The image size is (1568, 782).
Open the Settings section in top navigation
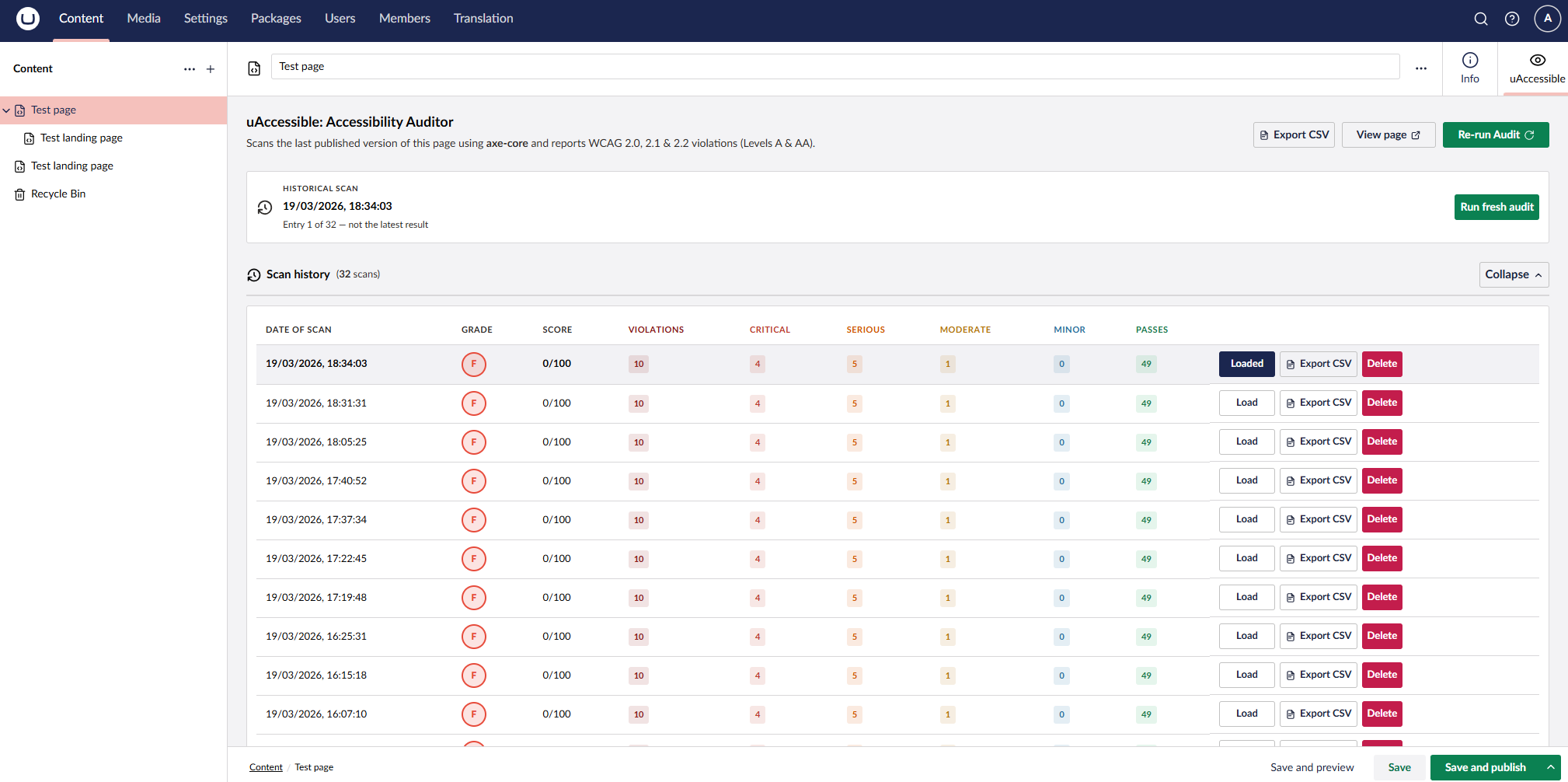tap(205, 18)
